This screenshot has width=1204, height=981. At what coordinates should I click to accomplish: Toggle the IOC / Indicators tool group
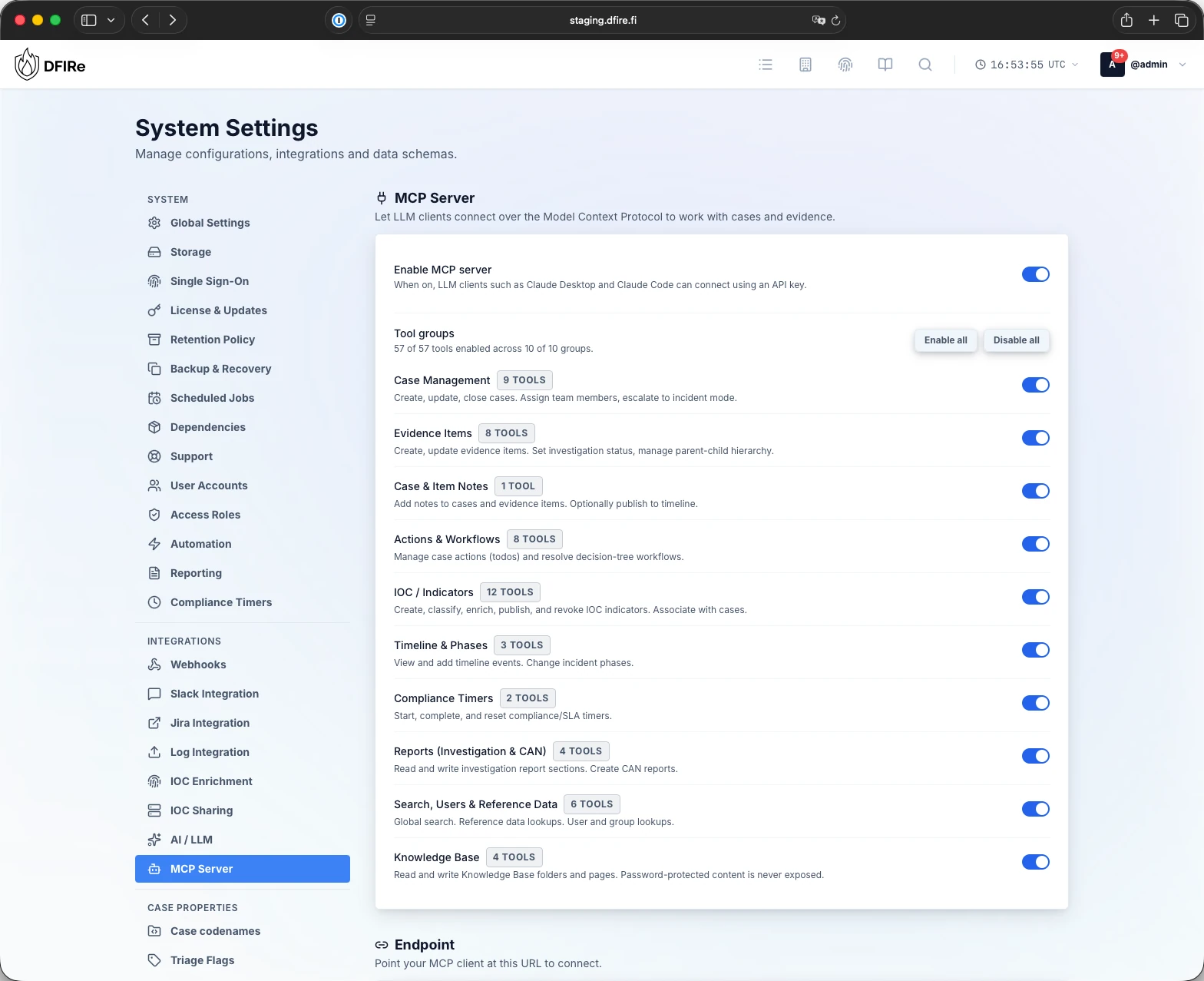[x=1036, y=597]
